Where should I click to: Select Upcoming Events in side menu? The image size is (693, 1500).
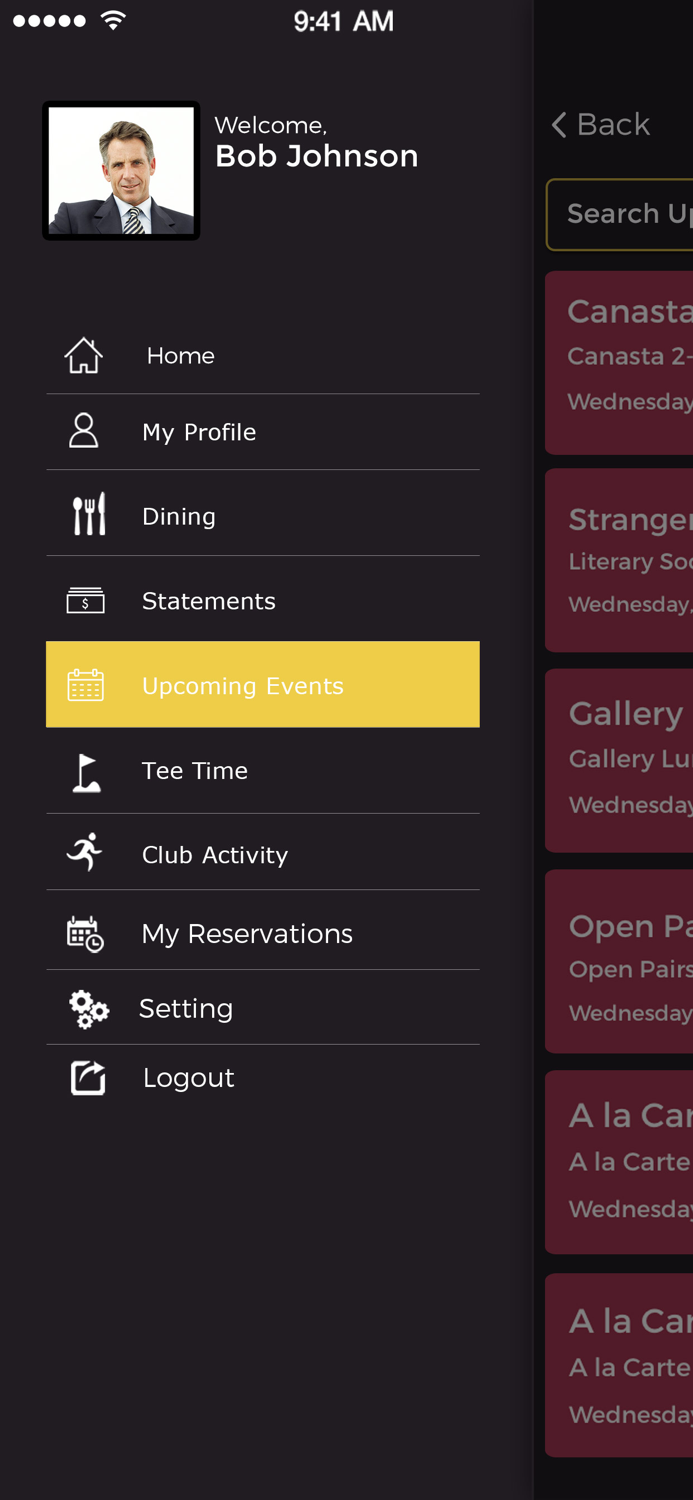click(x=243, y=686)
